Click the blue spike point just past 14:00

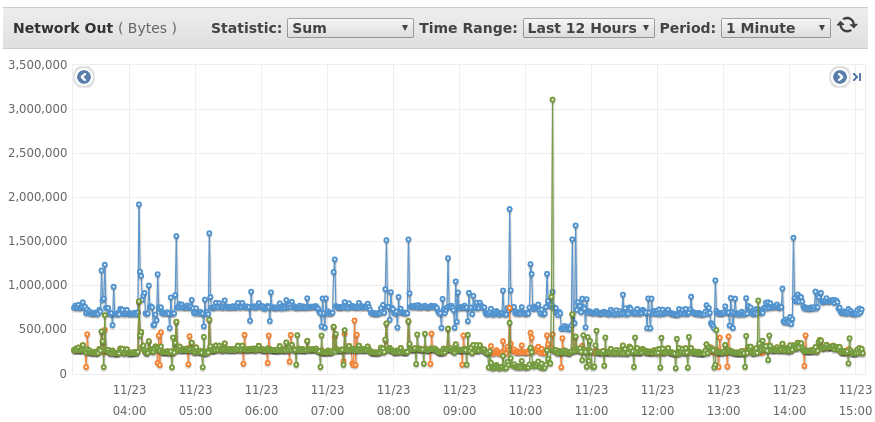click(793, 238)
